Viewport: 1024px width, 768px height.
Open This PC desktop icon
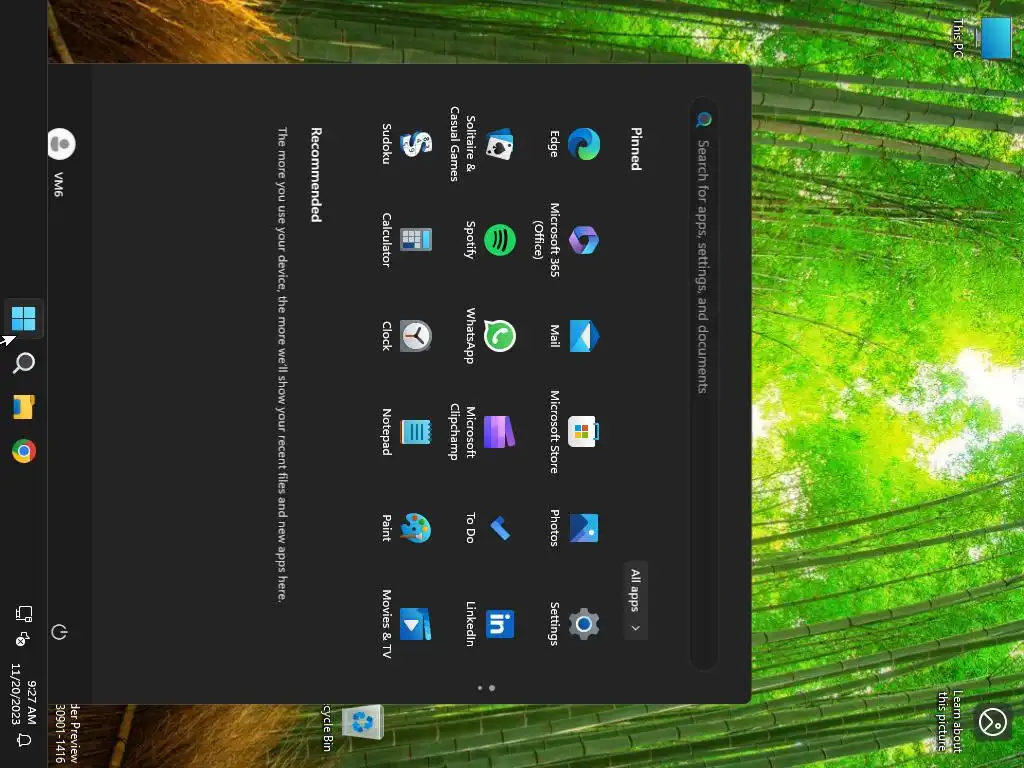[982, 38]
